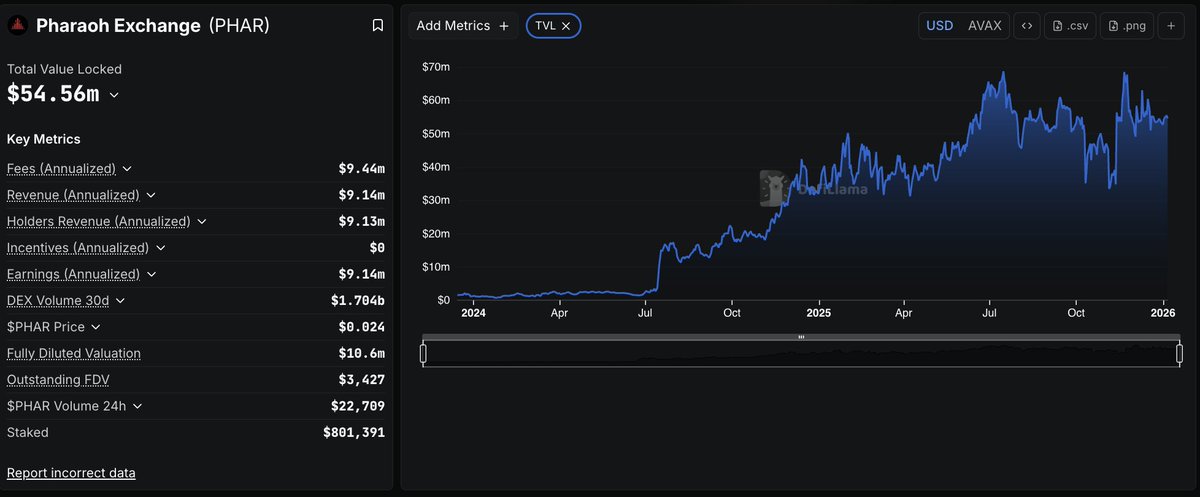Expand $PHAR Volume 24h row
Screen dimensions: 1200x497
click(137, 406)
